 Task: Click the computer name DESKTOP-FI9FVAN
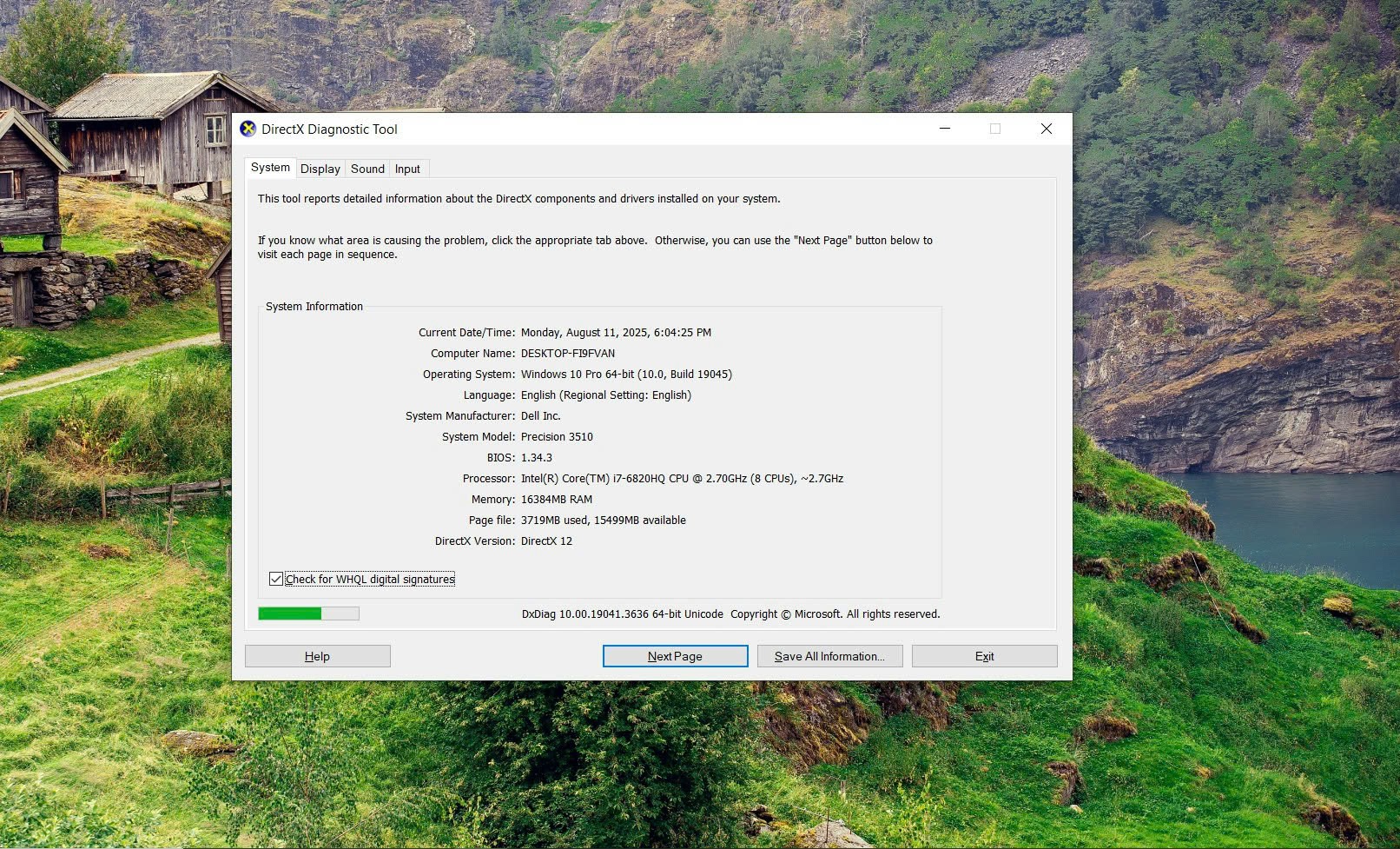[567, 354]
